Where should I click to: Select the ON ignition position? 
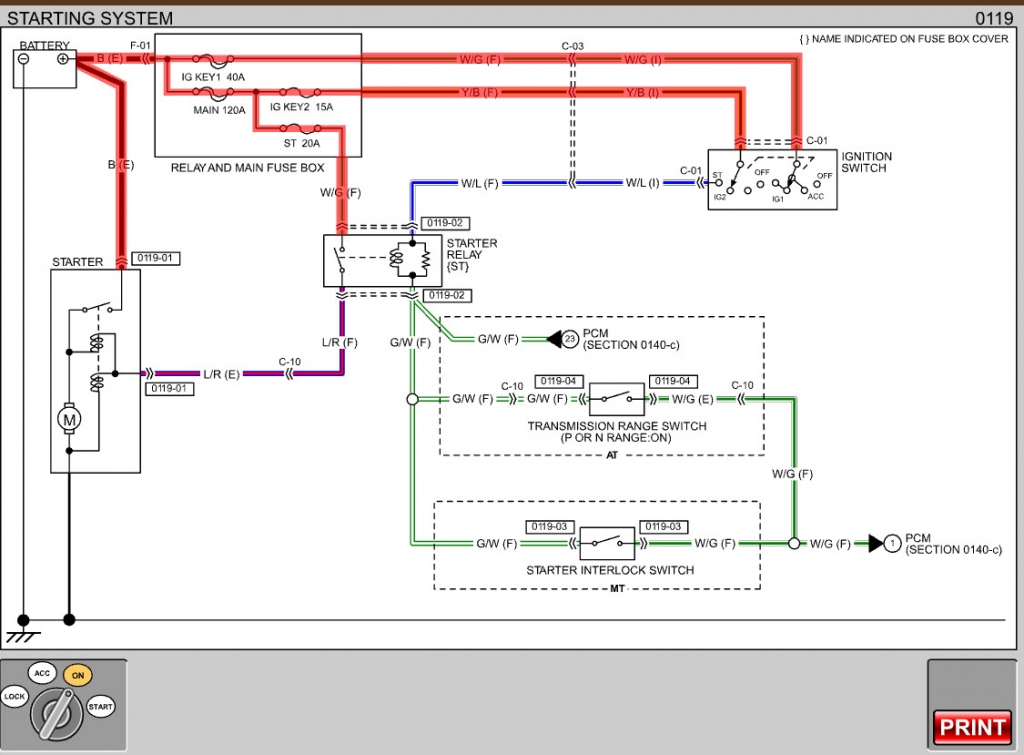tap(78, 675)
